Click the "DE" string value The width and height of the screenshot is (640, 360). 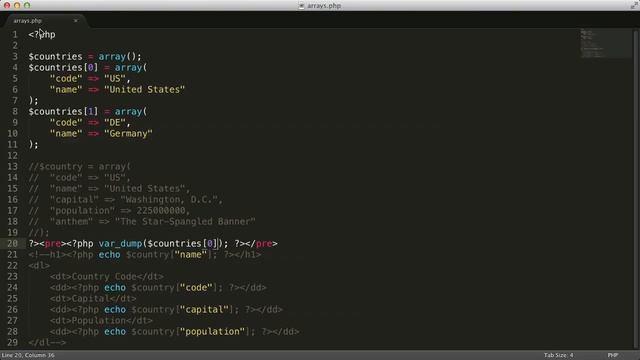point(115,122)
